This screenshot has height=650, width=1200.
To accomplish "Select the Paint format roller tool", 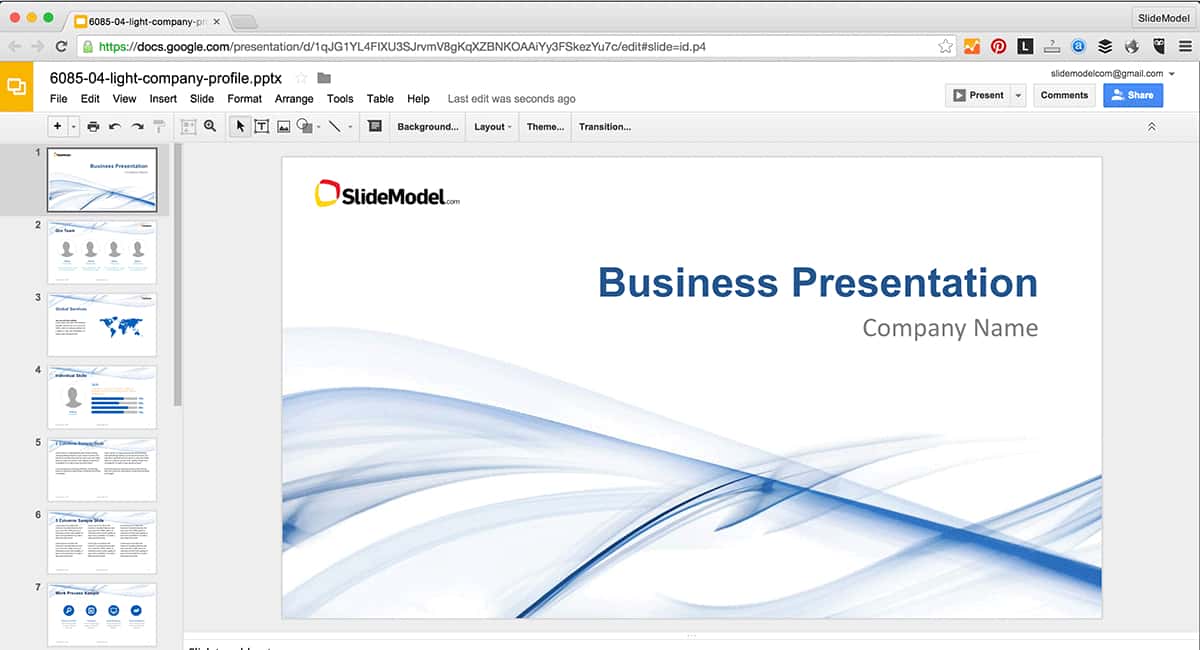I will [158, 127].
